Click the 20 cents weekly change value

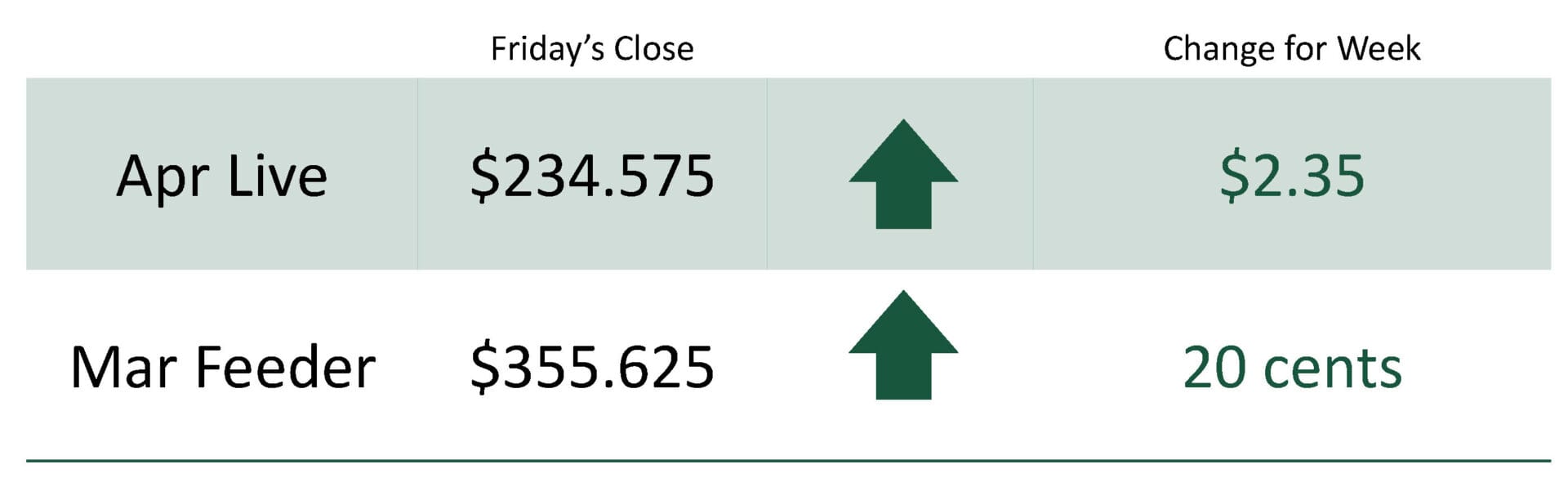[x=1292, y=368]
